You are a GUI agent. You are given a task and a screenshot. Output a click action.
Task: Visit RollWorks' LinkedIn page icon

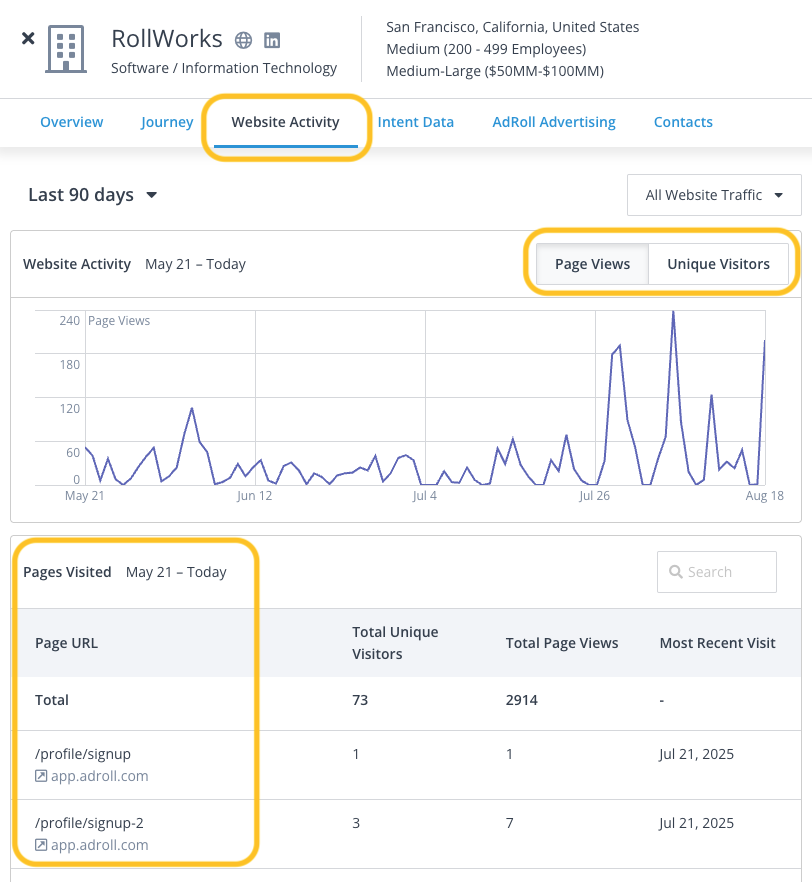[x=271, y=39]
